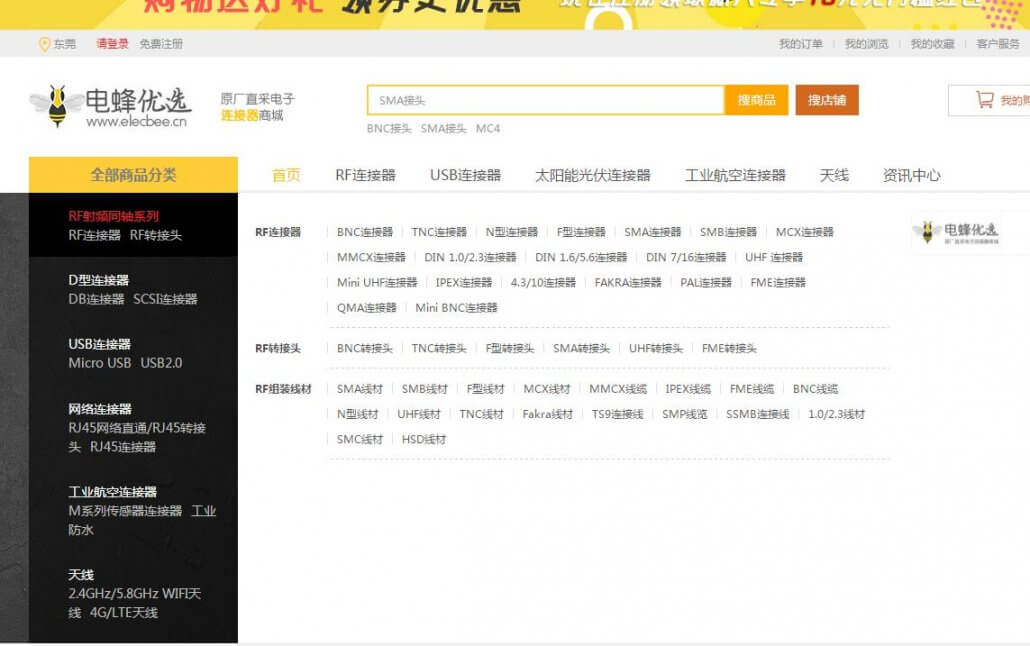The width and height of the screenshot is (1030, 646).
Task: Select the FAKRA连接器 product link
Action: (x=628, y=283)
